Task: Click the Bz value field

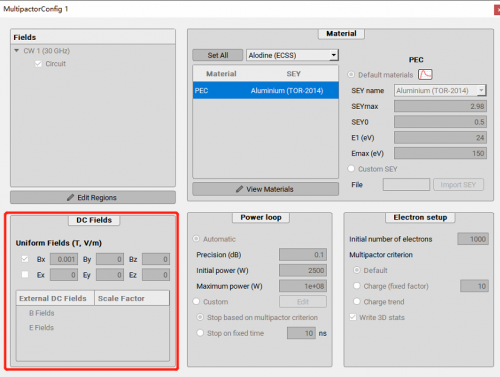Action: pyautogui.click(x=156, y=259)
